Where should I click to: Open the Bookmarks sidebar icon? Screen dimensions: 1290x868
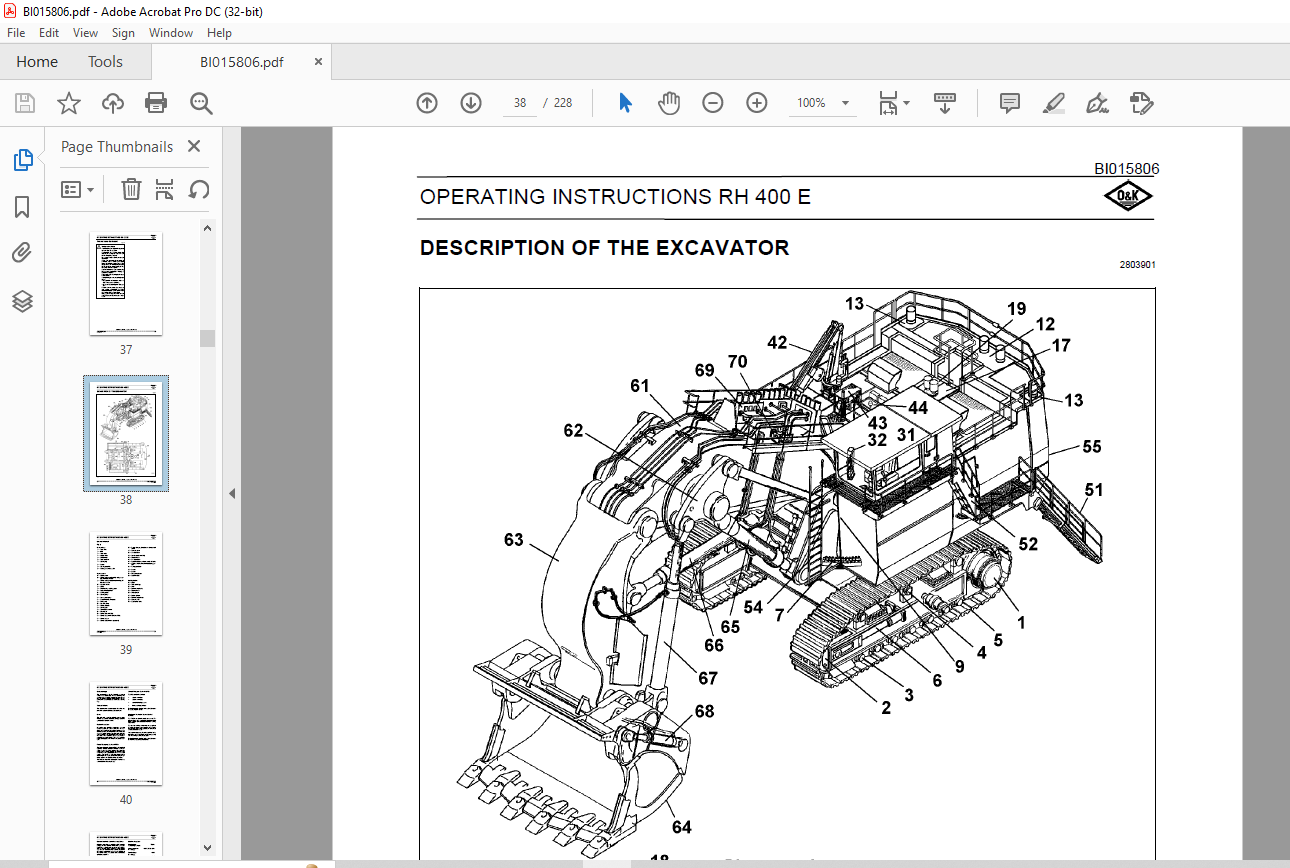22,207
